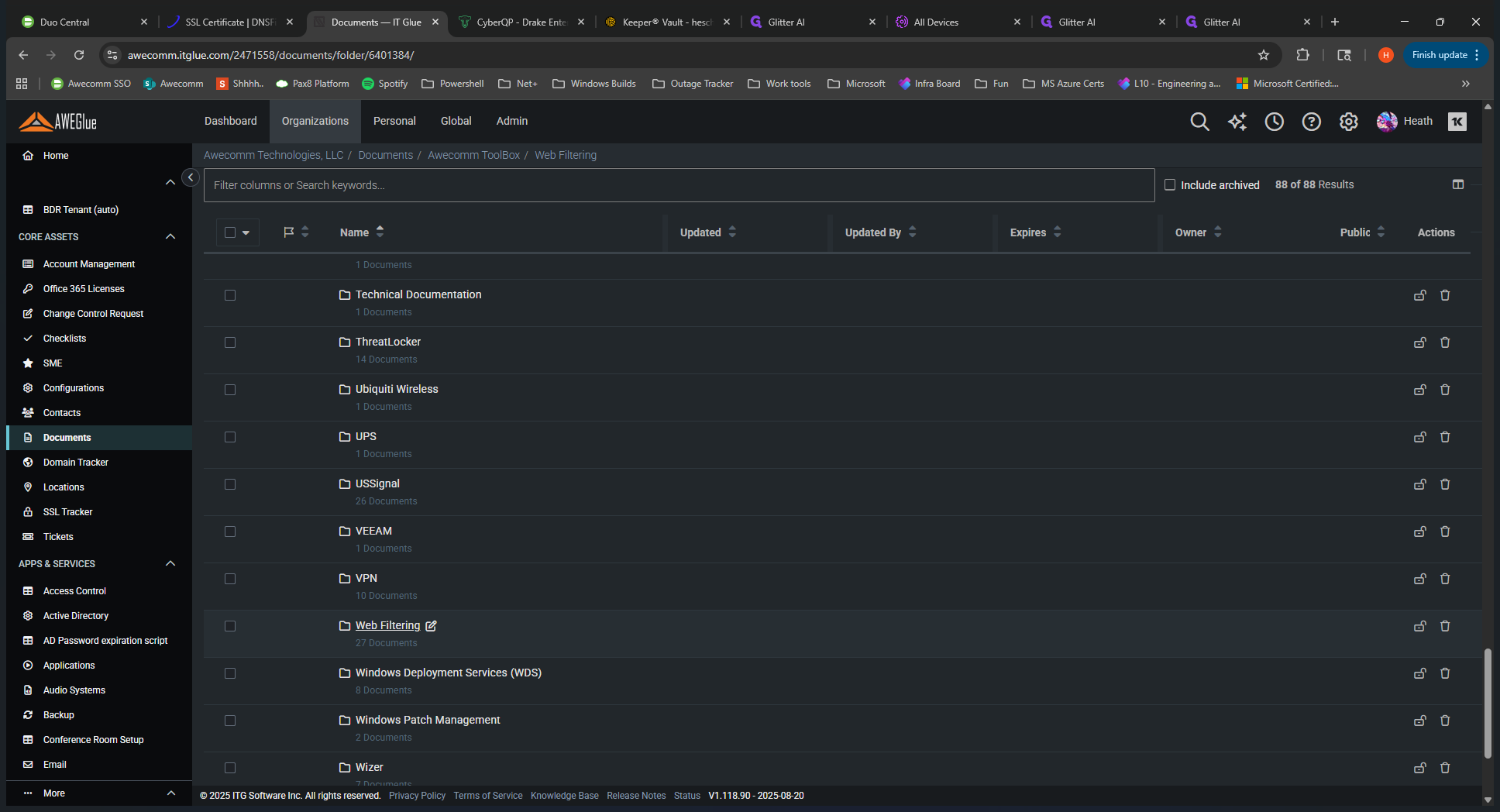Viewport: 1500px width, 812px height.
Task: Enable the Include archived checkbox
Action: [1170, 184]
